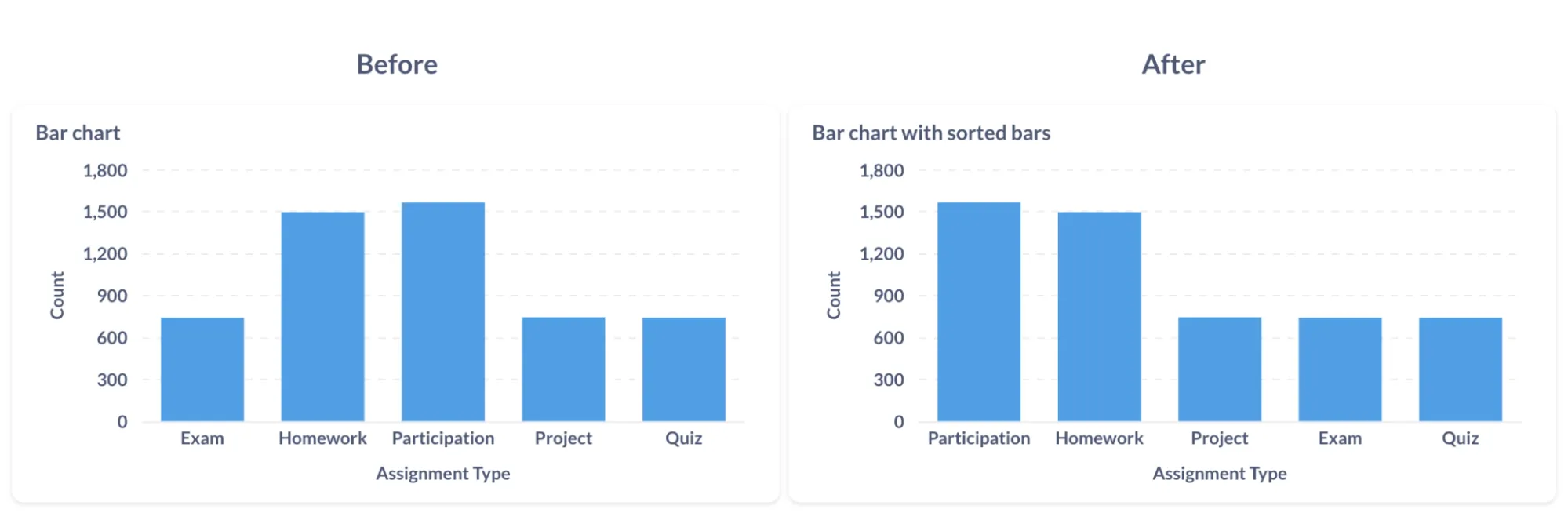Select the Project bar in the Before chart
1568x520 pixels.
click(563, 369)
